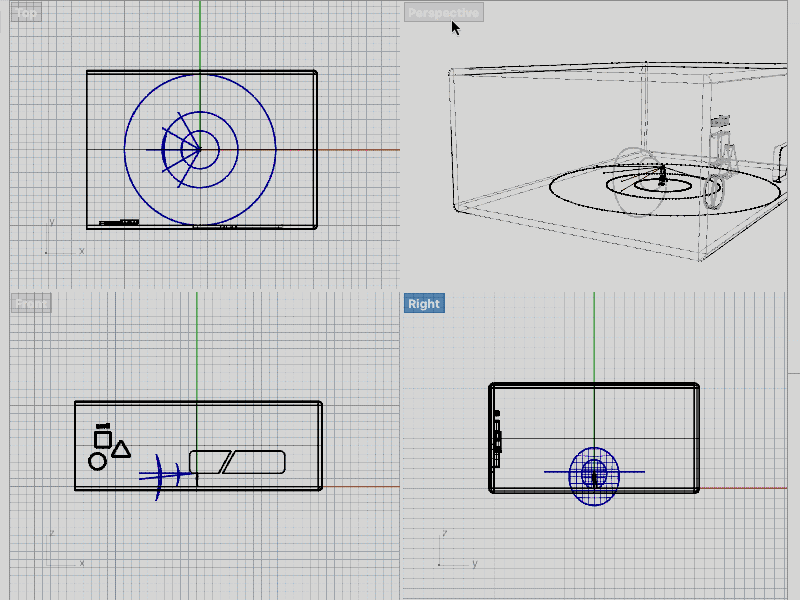Select the blue arc curve in Front view
Viewport: 800px width, 600px height.
coord(157,477)
